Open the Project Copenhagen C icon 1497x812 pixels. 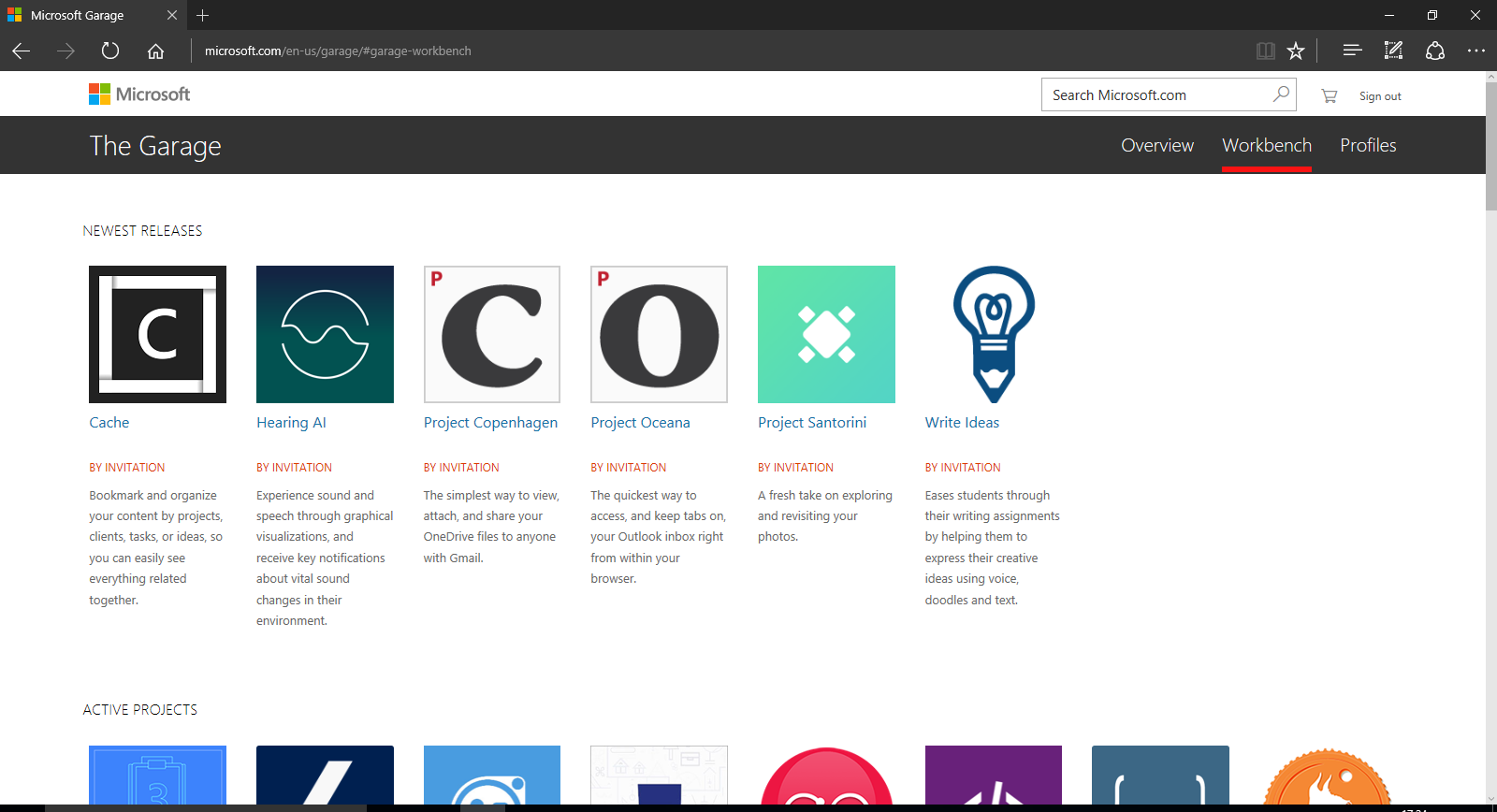[x=492, y=334]
